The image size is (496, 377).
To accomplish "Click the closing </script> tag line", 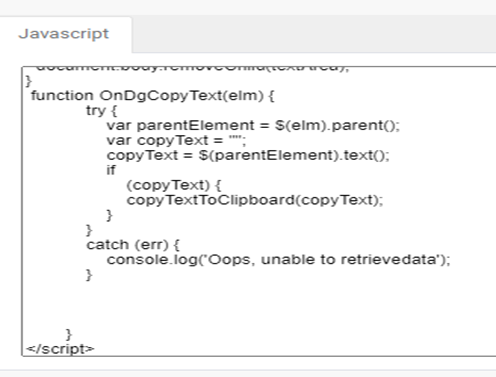I will [60, 349].
